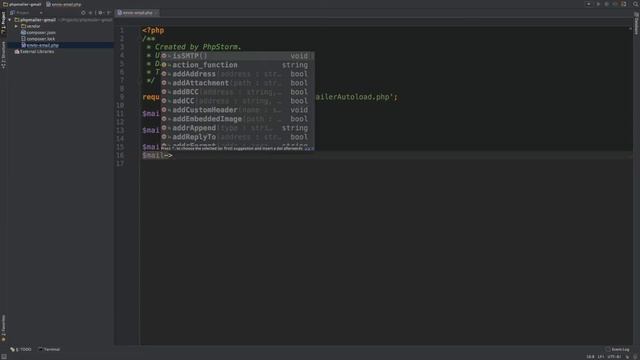640x360 pixels.
Task: Select isSMTP() in the autocomplete list
Action: point(237,56)
